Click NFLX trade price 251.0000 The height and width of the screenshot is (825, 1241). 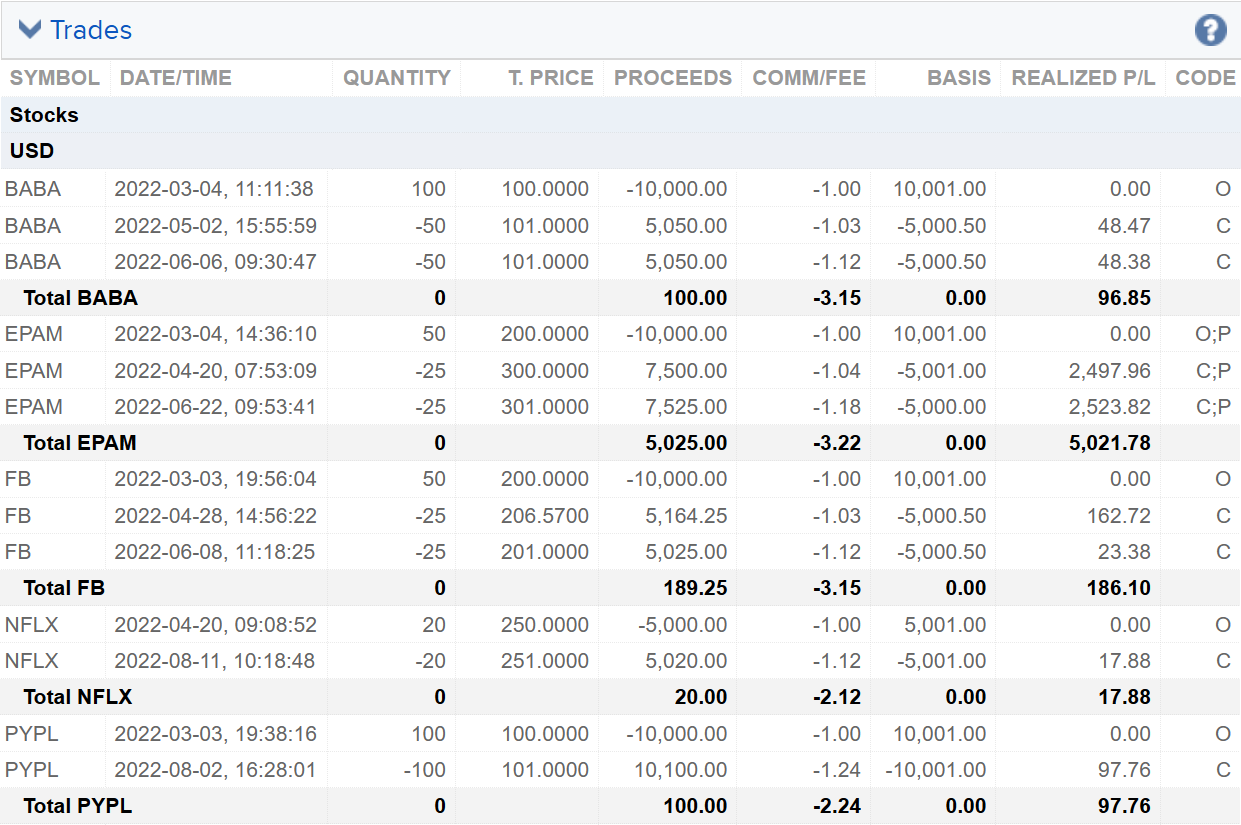click(x=545, y=661)
